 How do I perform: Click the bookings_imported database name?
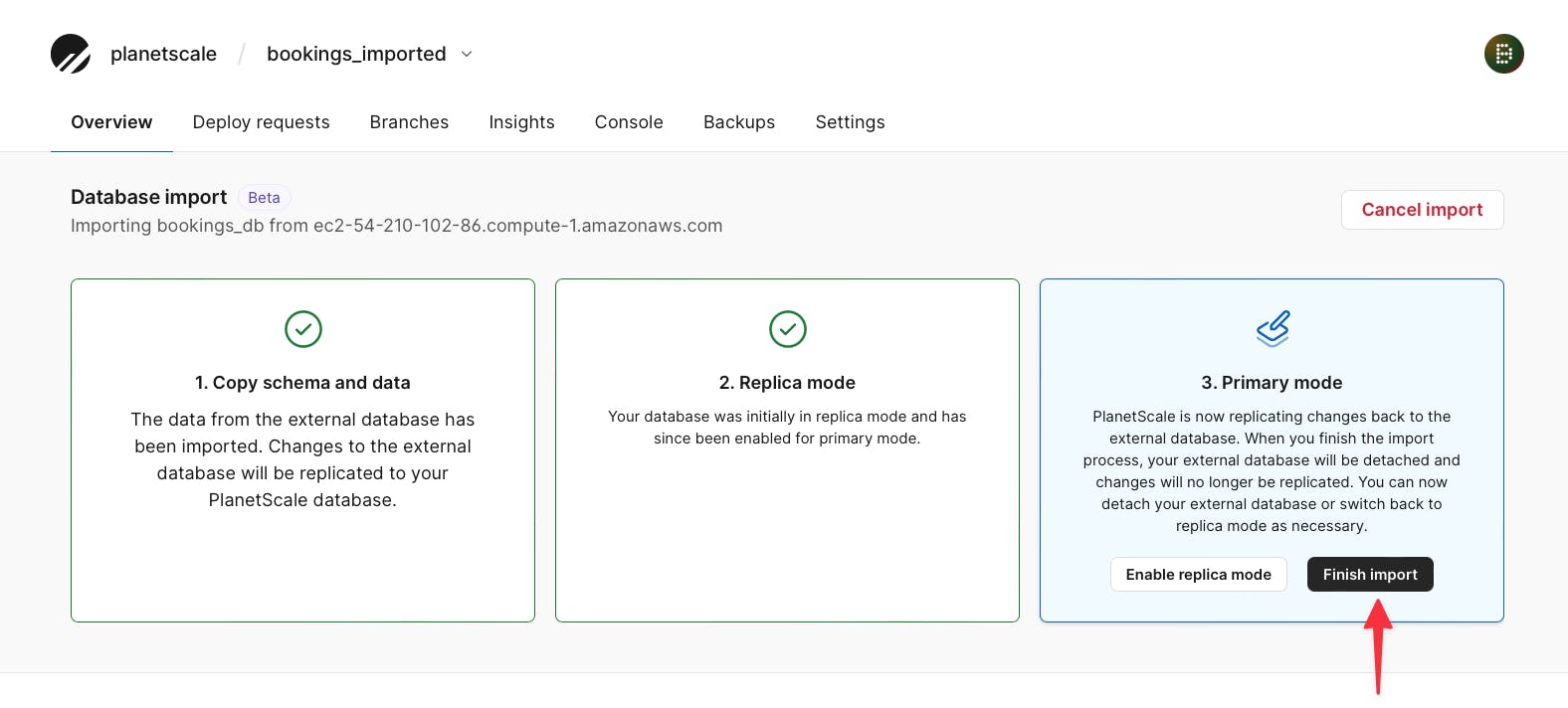click(x=356, y=54)
